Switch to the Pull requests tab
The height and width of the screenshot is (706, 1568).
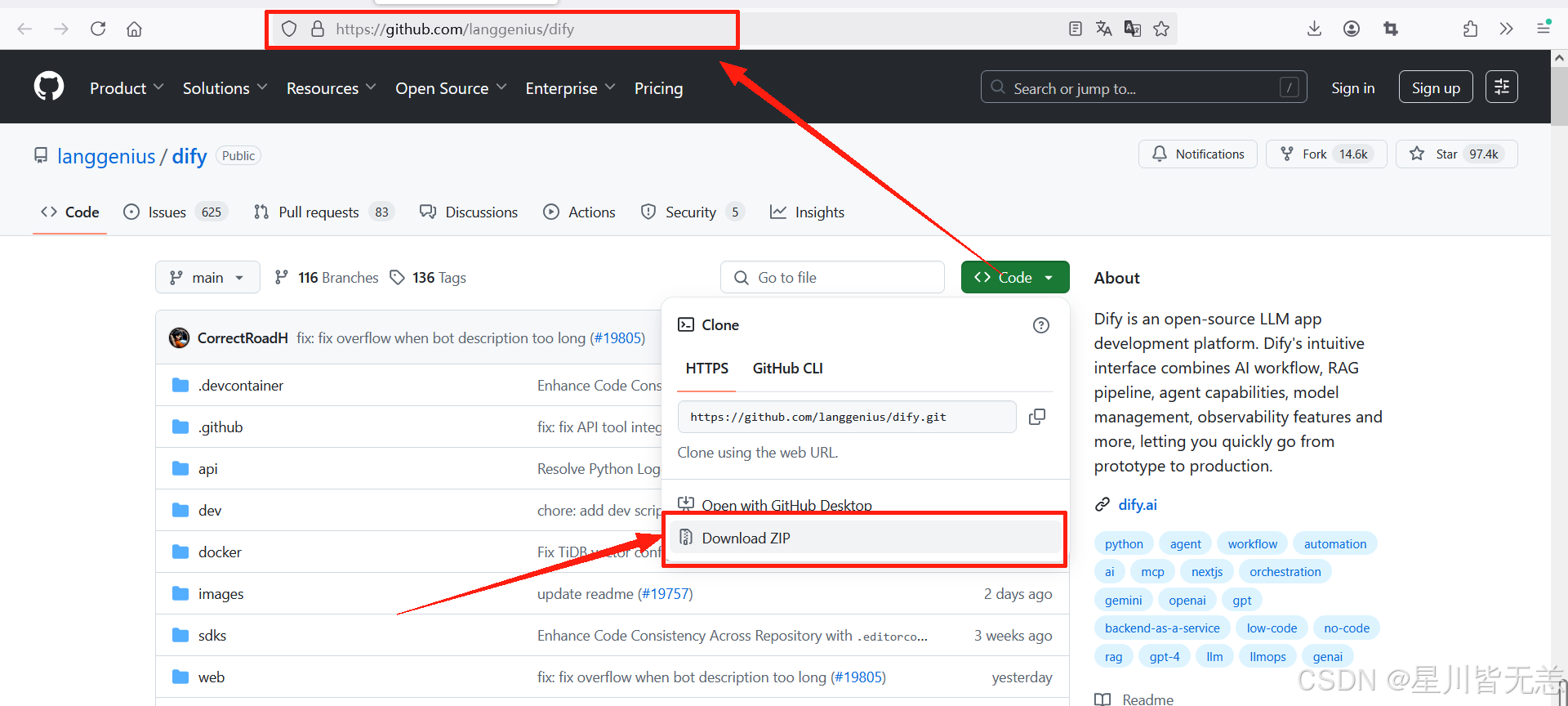pos(323,212)
